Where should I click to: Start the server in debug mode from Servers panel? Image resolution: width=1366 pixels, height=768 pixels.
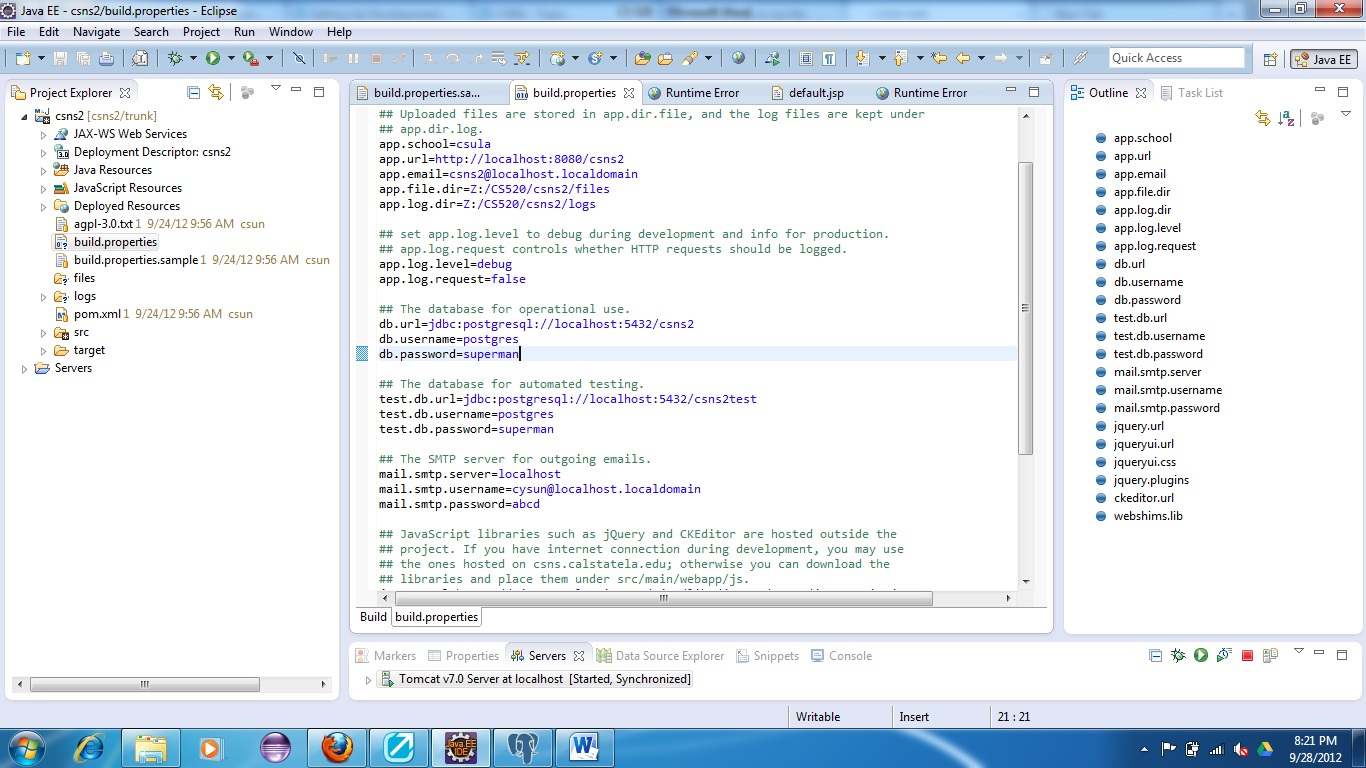coord(1178,656)
